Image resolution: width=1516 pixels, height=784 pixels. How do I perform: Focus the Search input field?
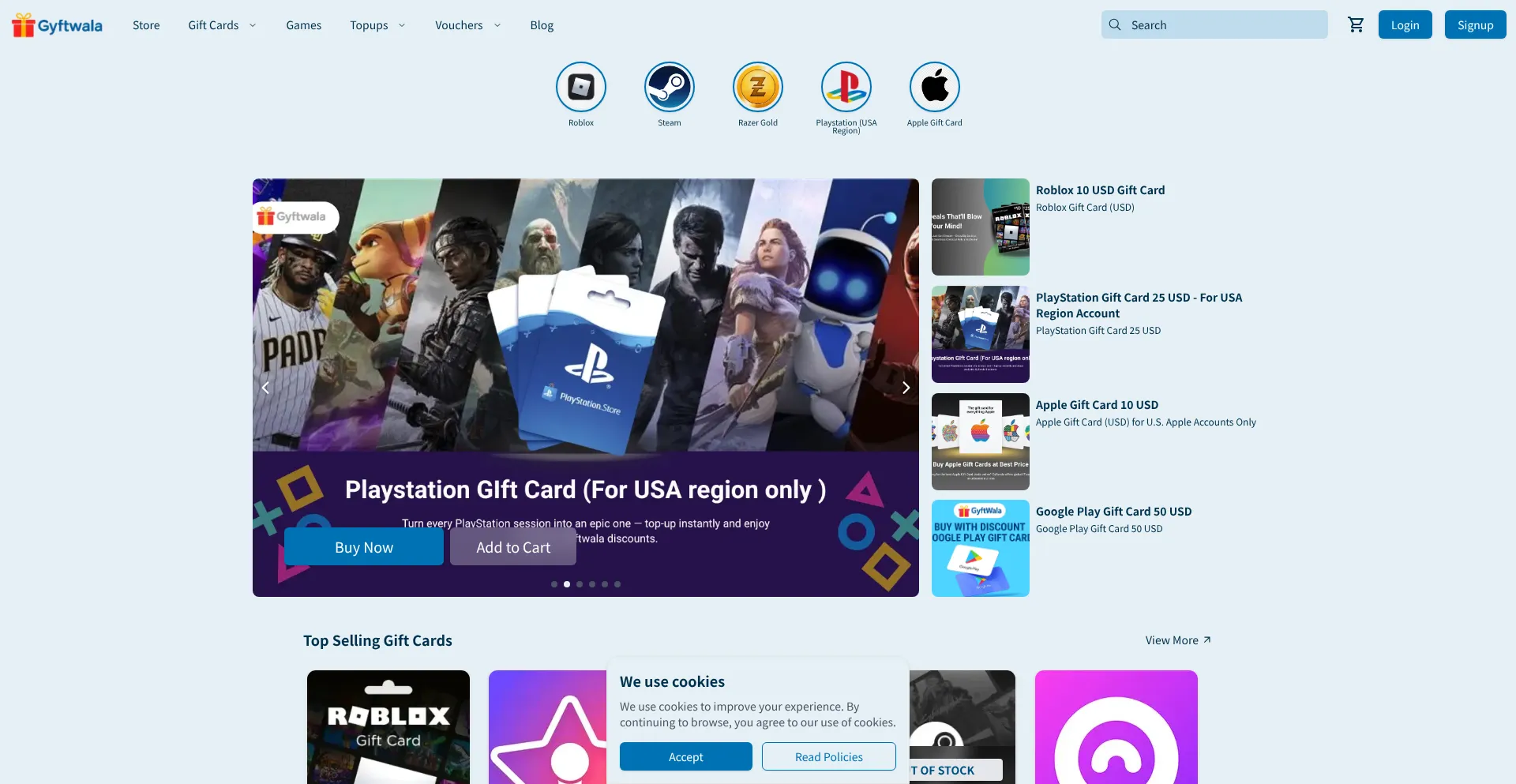point(1214,24)
